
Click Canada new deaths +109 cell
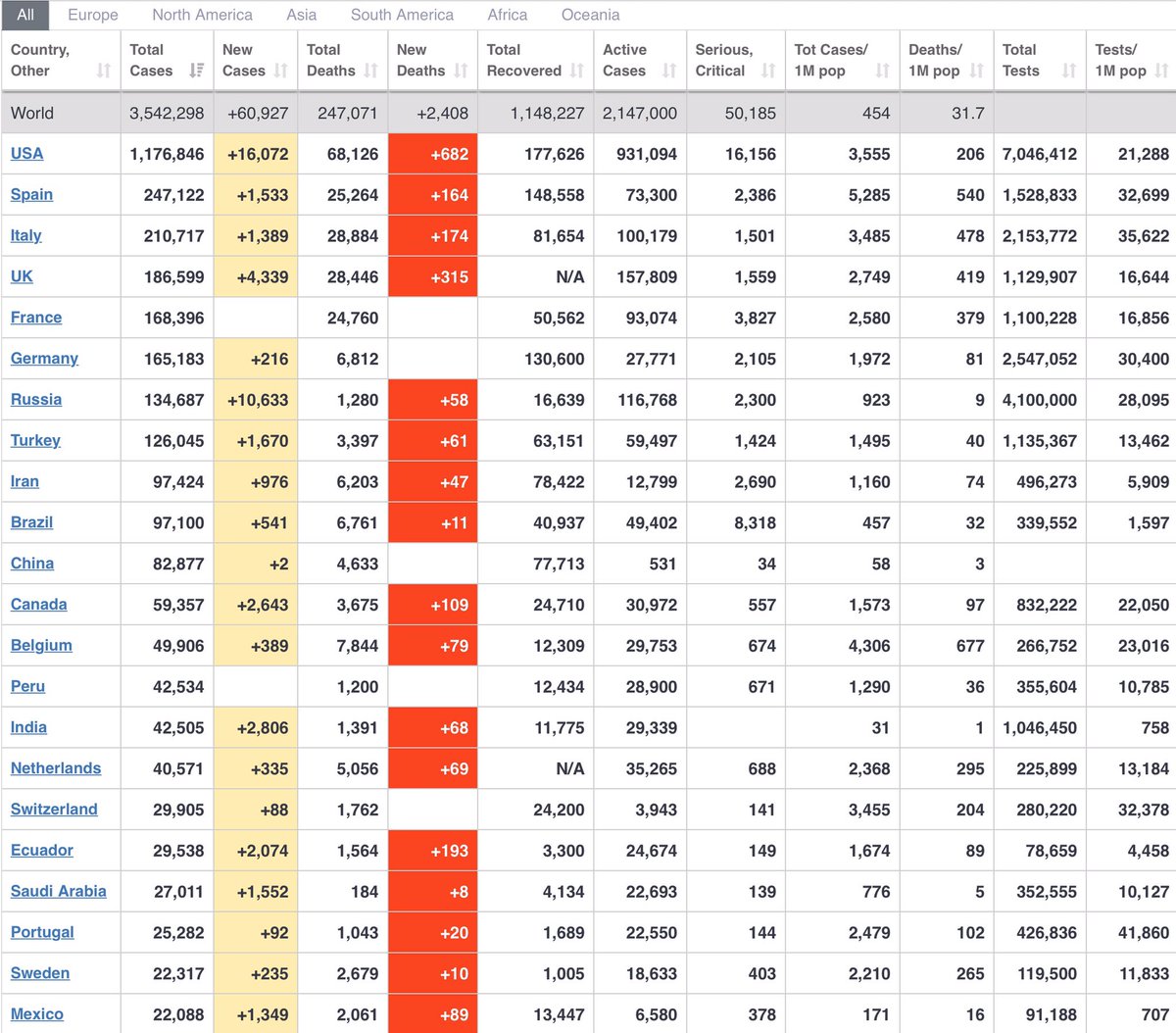coord(433,605)
